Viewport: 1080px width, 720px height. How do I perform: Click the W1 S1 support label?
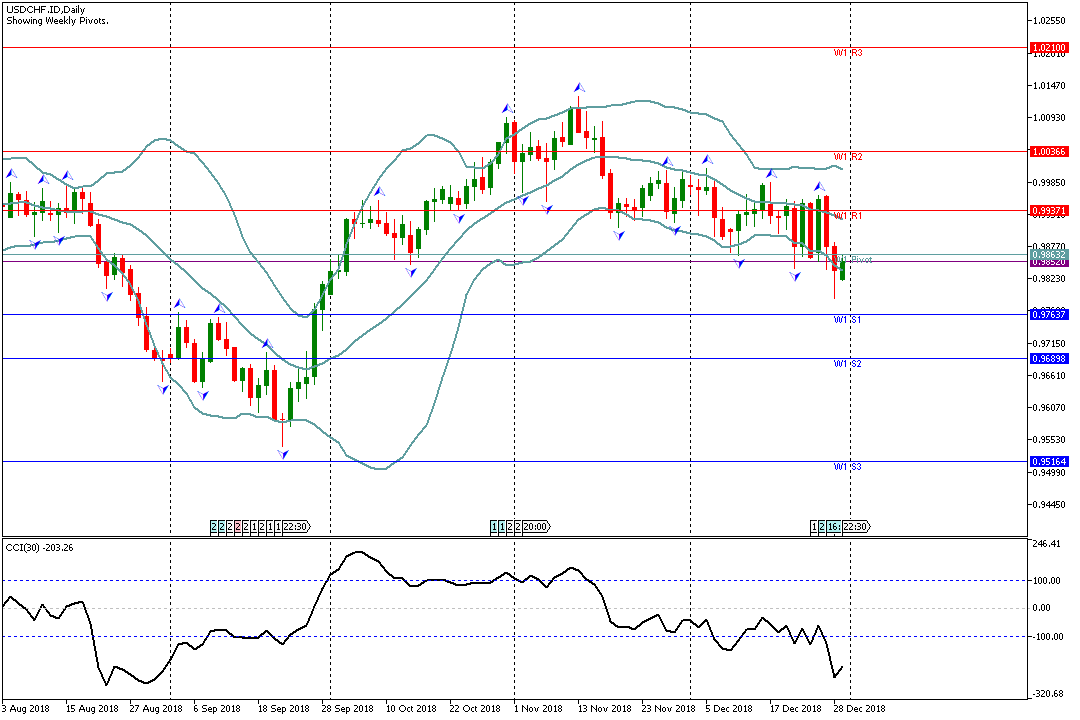tap(848, 320)
